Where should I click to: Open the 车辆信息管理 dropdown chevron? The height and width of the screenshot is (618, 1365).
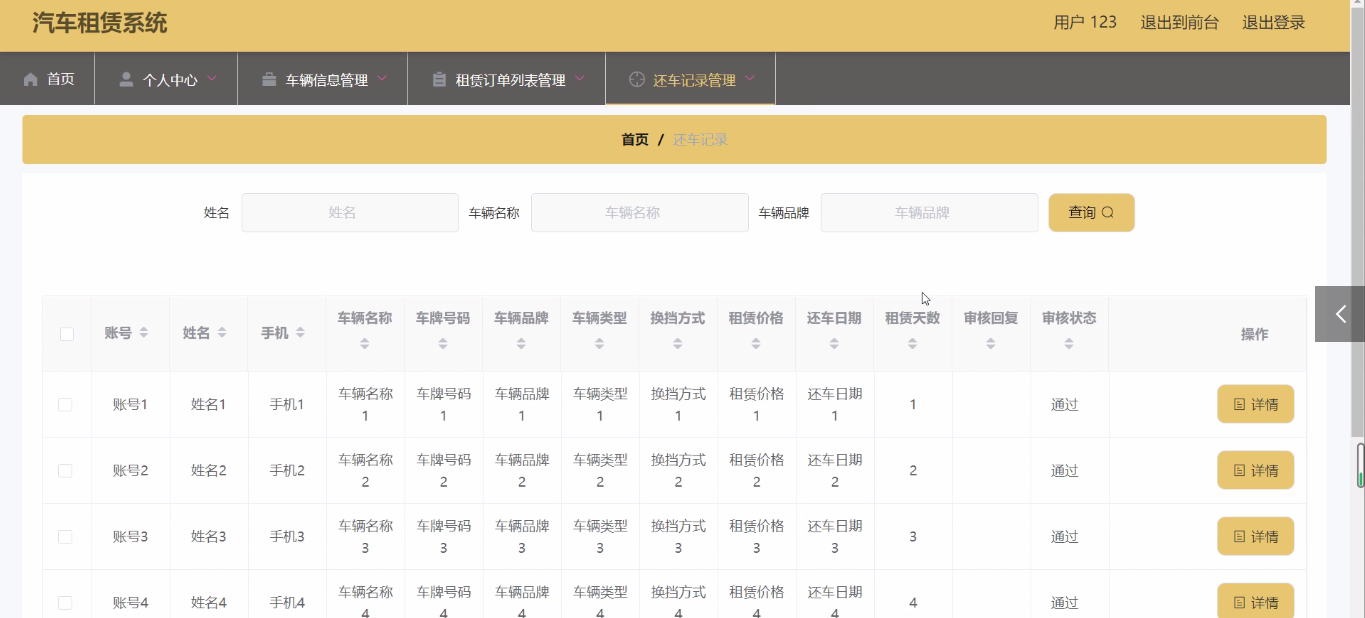click(382, 78)
